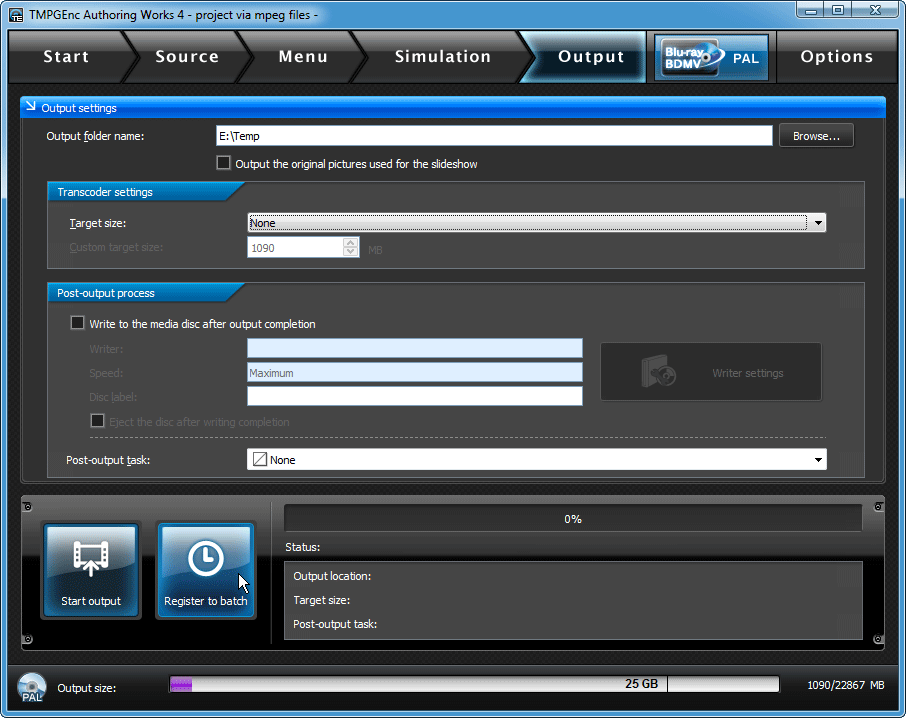Screen dimensions: 906x718
Task: Click the Register to batch clock icon
Action: coord(206,558)
